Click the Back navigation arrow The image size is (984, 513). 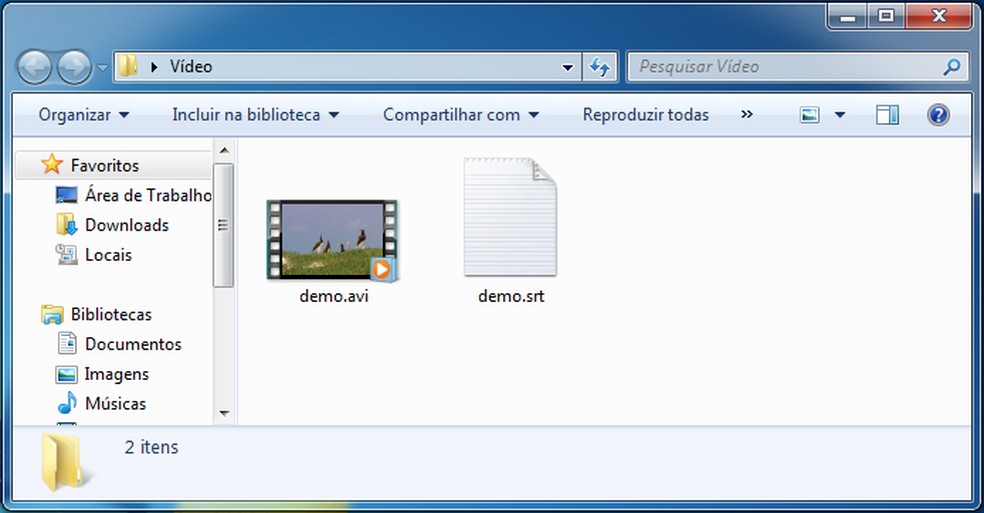click(35, 67)
